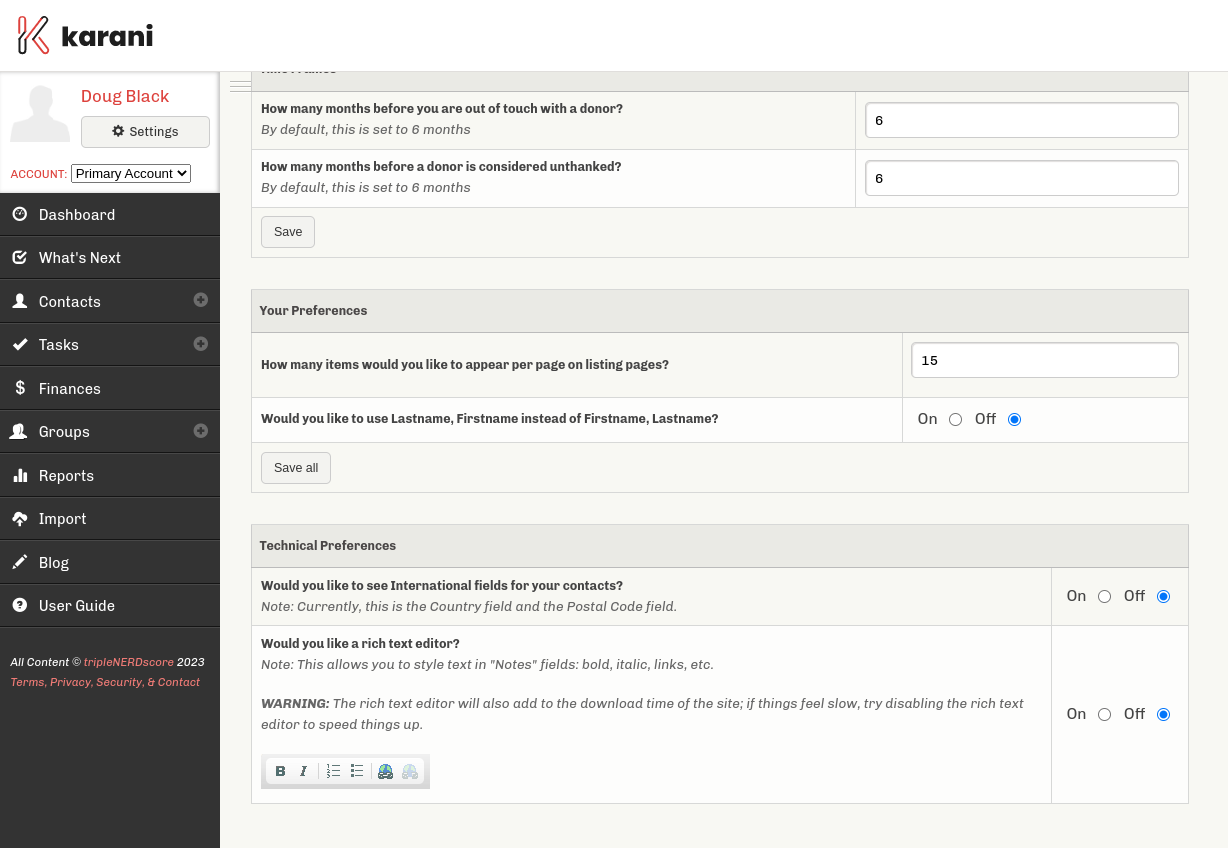Enable Lastname, Firstname with the On radio
1228x848 pixels.
pos(955,420)
